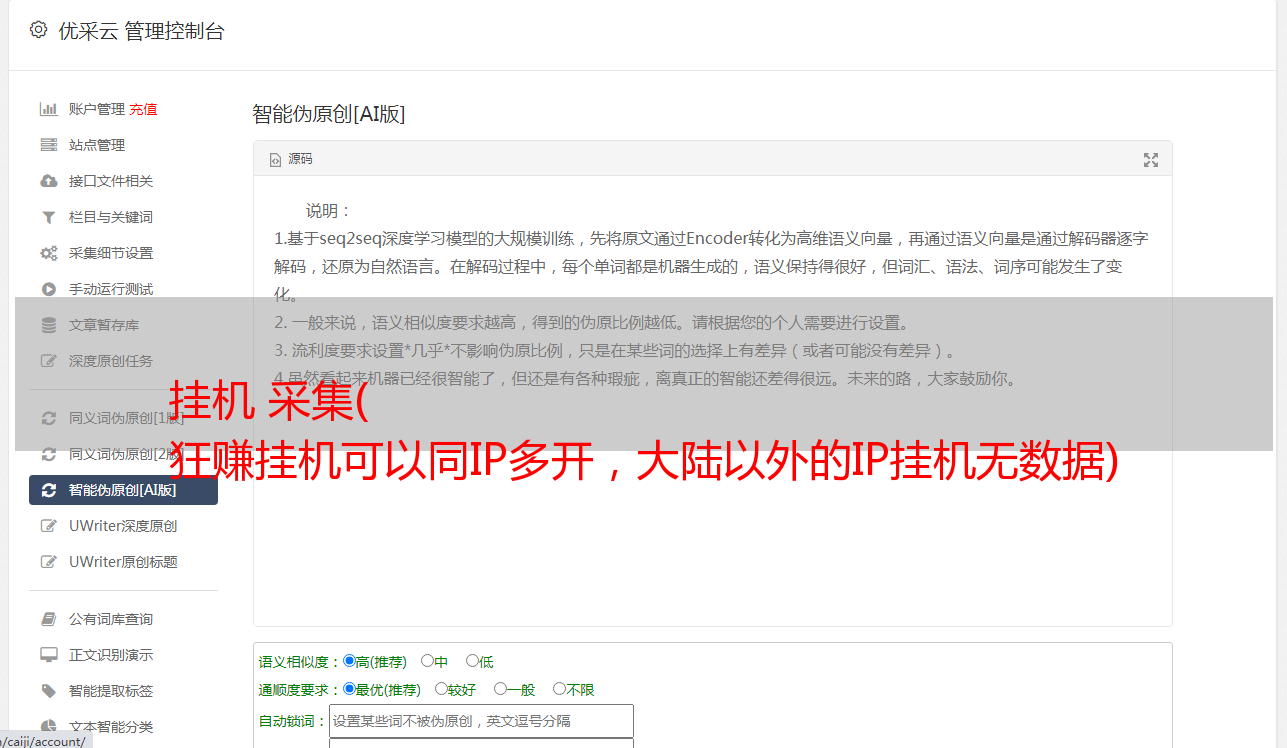Click the tag icon for 智能提取标签
1287x748 pixels.
(x=48, y=691)
